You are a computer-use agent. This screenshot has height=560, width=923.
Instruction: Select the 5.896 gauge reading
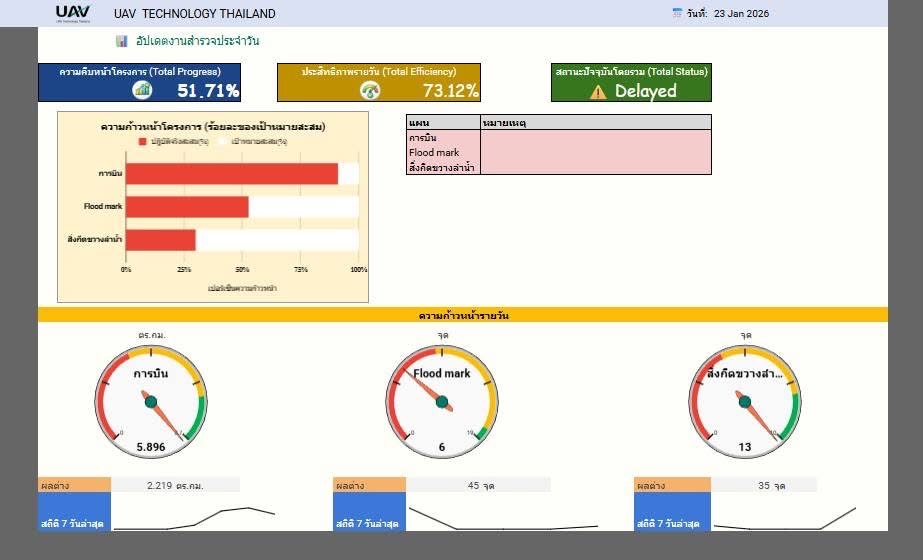151,447
